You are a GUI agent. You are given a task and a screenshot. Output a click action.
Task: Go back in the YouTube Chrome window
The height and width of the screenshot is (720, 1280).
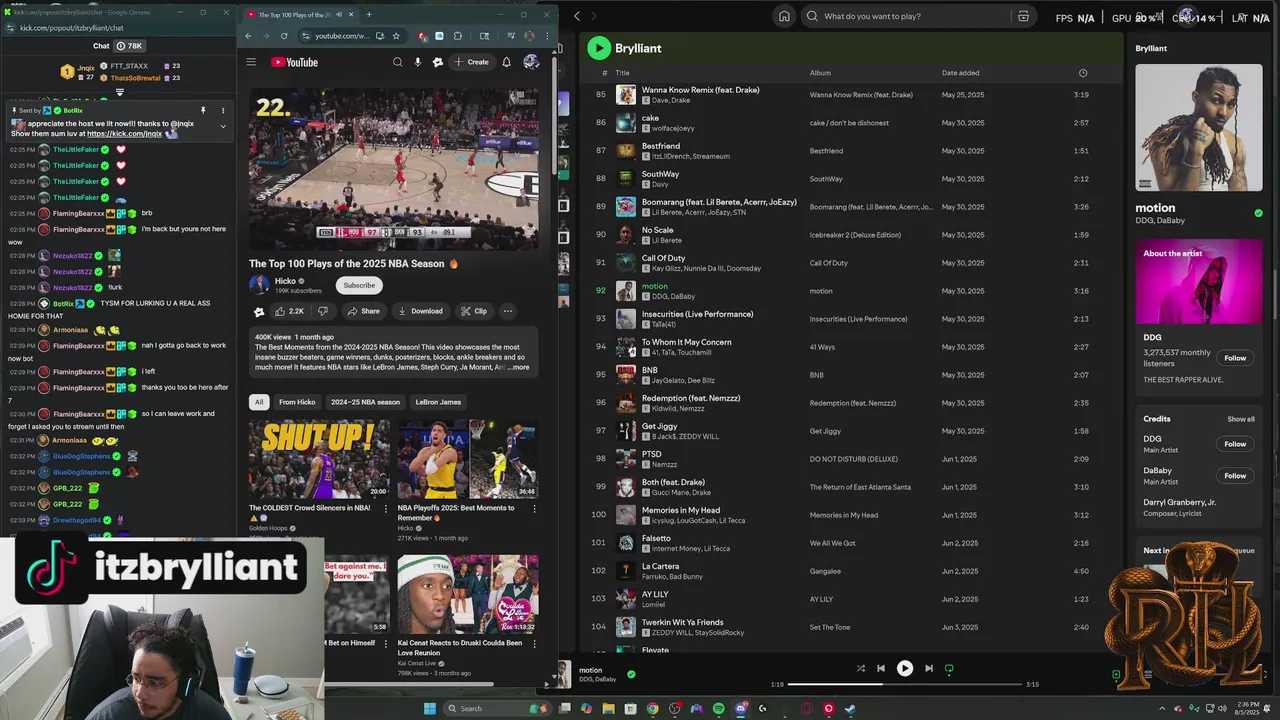point(248,36)
